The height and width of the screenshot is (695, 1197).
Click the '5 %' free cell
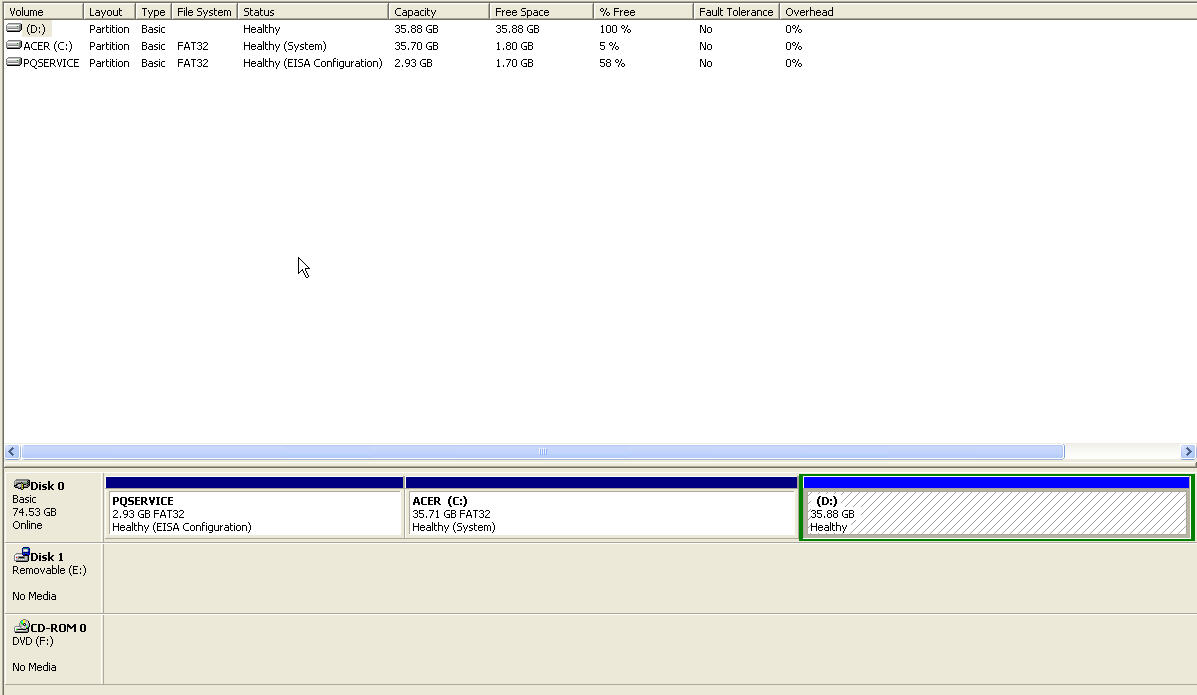tap(608, 46)
